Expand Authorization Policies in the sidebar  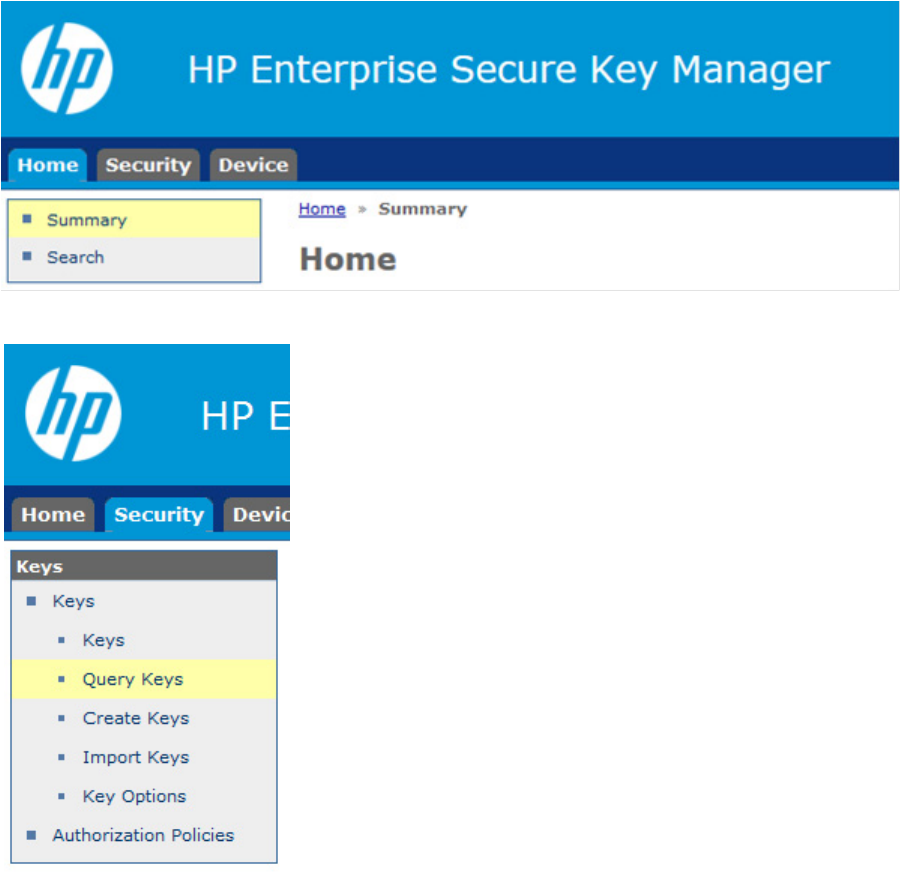pos(144,836)
